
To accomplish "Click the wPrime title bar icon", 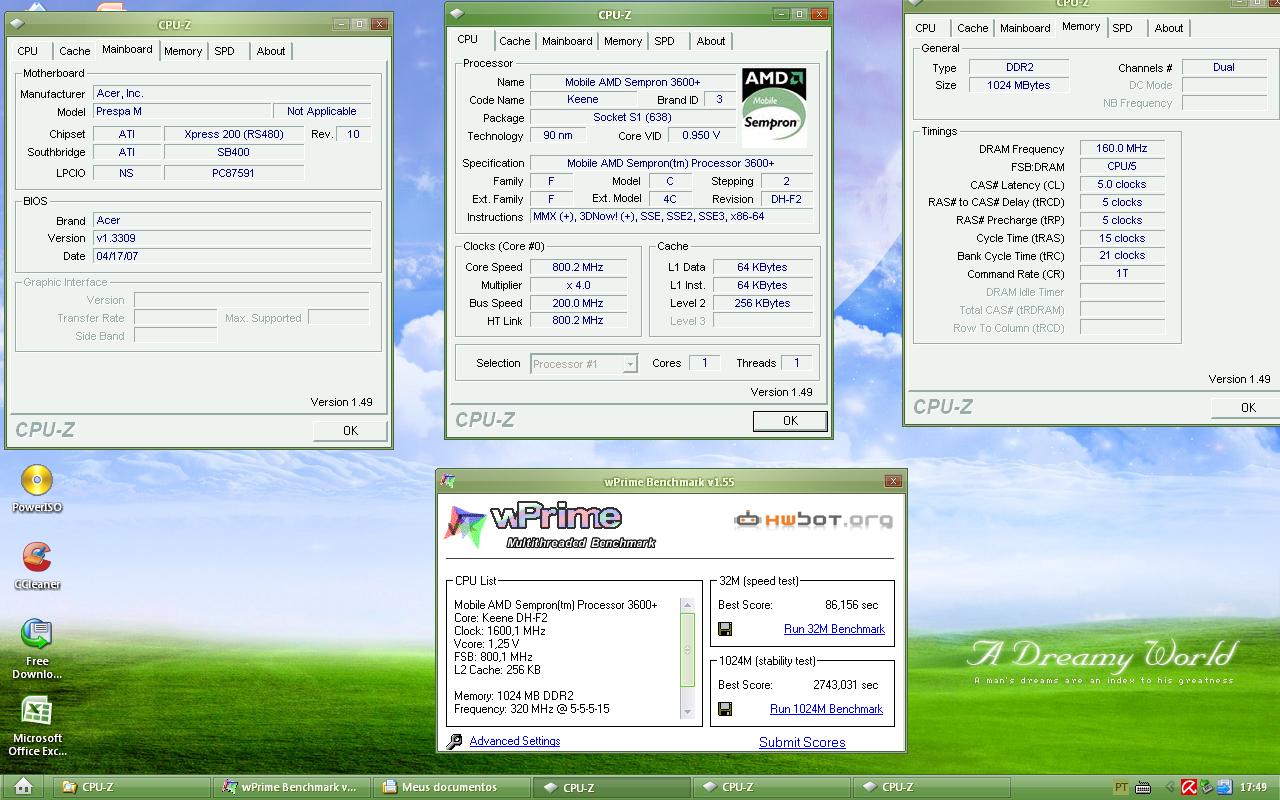I will click(x=448, y=481).
